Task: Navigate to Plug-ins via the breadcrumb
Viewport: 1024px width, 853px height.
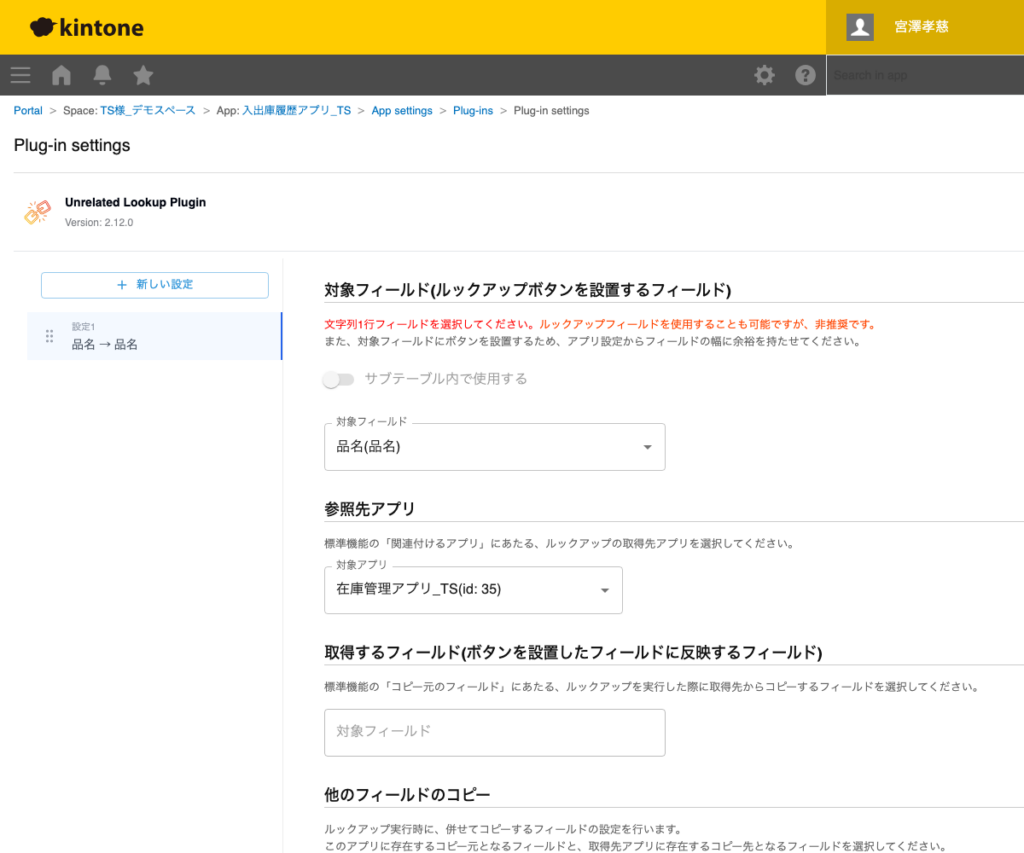Action: [473, 110]
